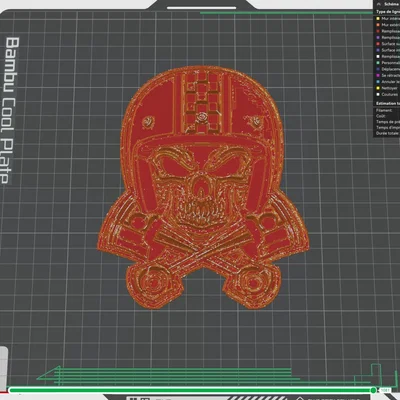Collapse the Schéma legend panel chevron
This screenshot has width=400, height=400.
coord(379,4)
